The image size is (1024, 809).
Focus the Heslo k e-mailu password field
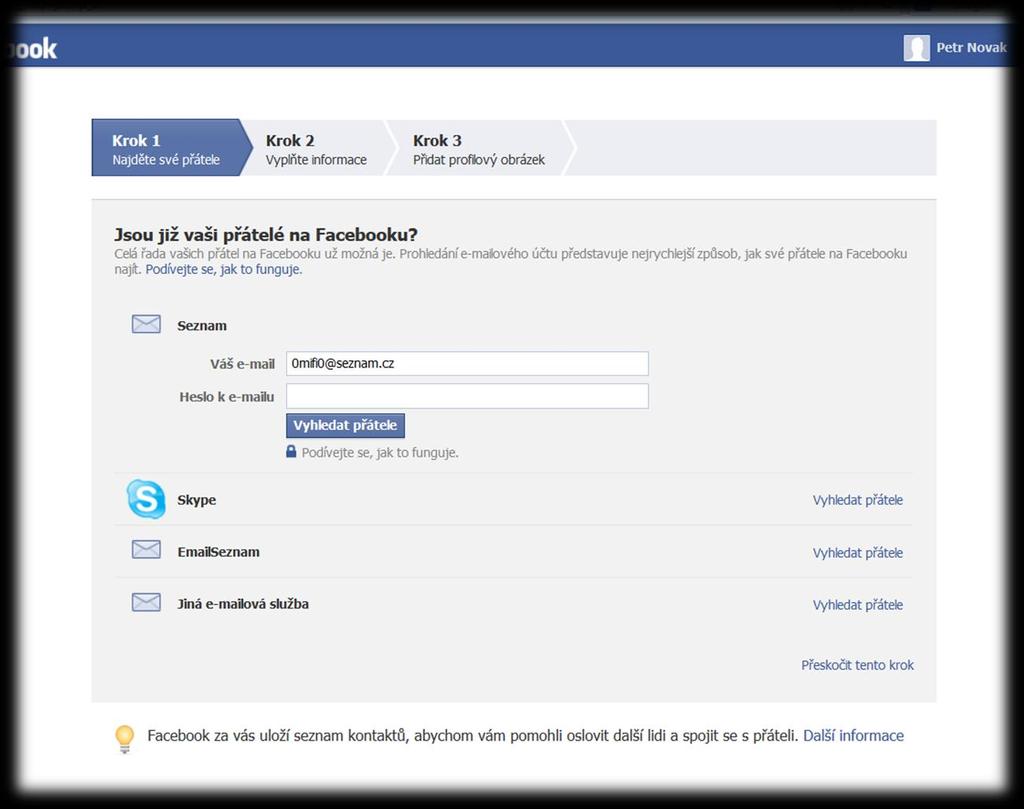[x=468, y=396]
